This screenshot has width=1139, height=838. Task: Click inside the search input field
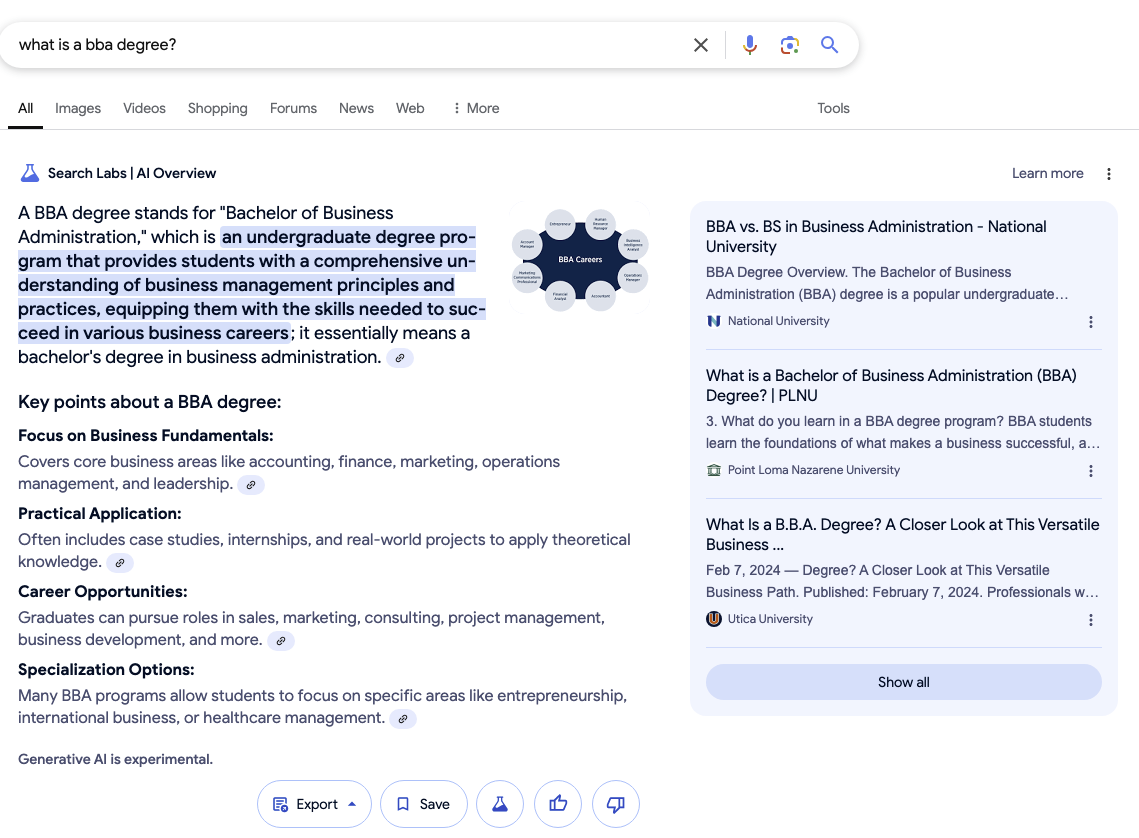[300, 44]
